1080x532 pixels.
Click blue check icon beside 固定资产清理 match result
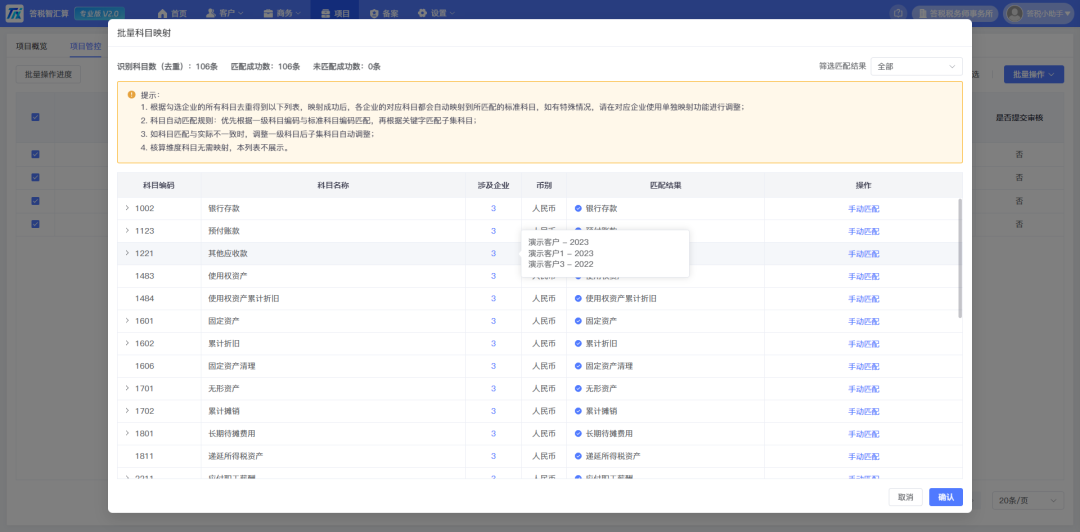tap(579, 366)
